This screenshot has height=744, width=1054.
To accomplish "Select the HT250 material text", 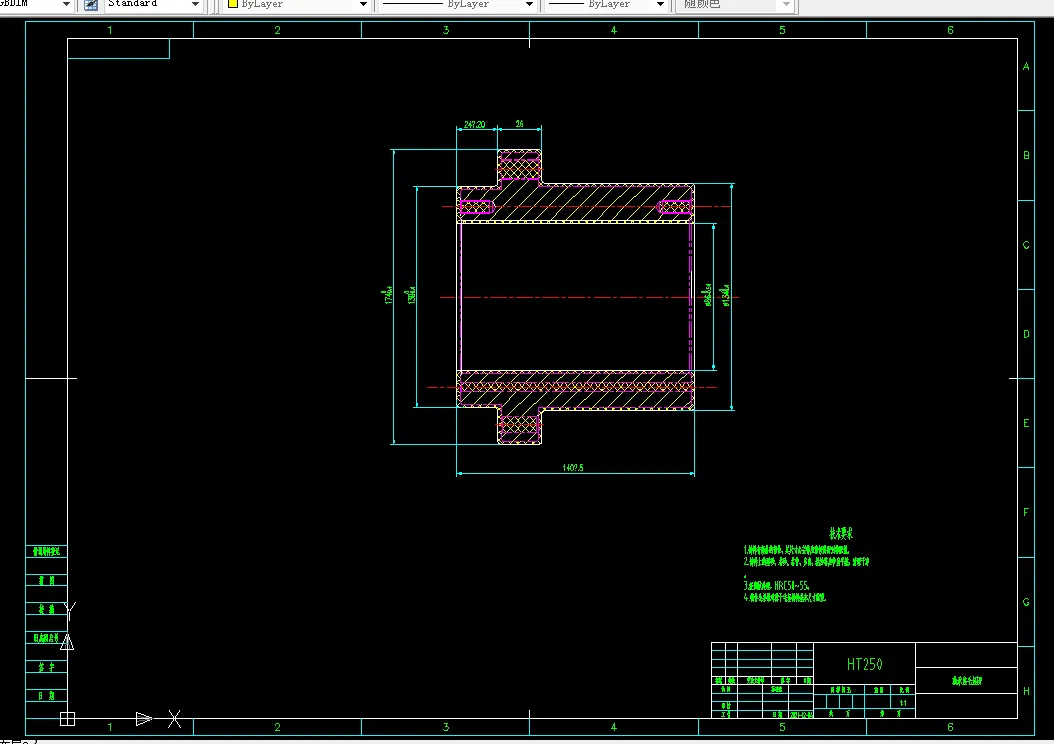I will coord(864,665).
